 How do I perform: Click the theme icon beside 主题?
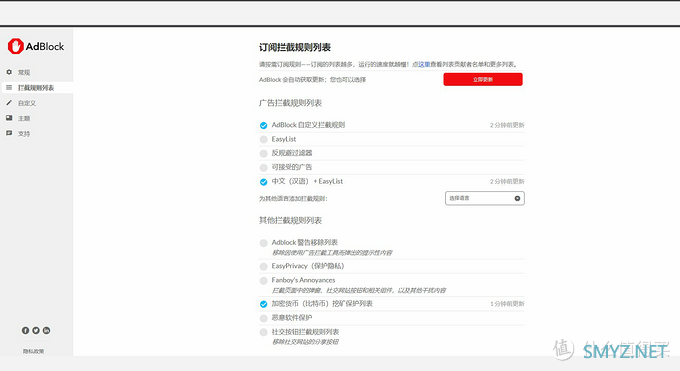[9, 118]
